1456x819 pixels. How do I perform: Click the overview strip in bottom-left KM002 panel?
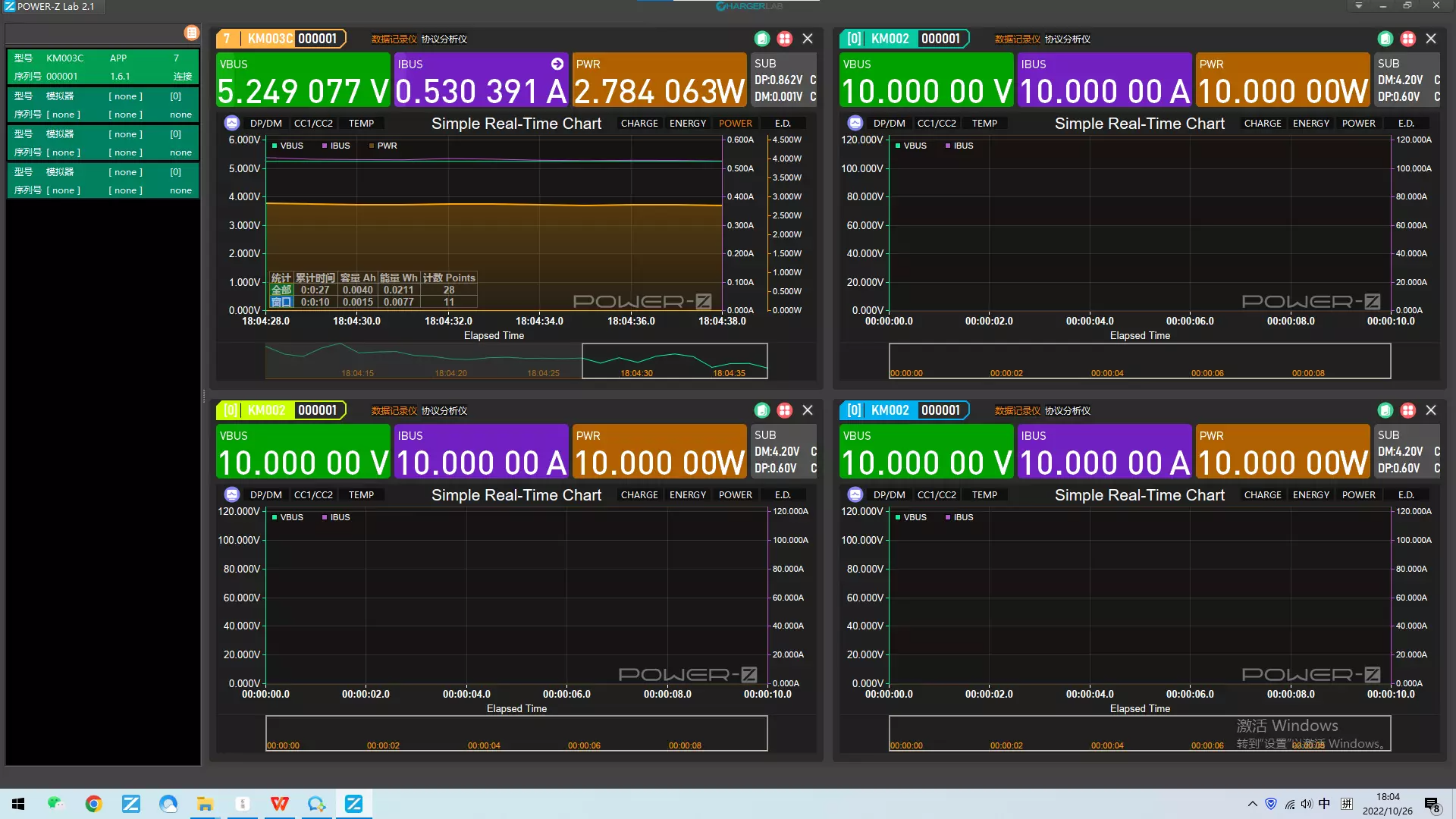coord(516,733)
